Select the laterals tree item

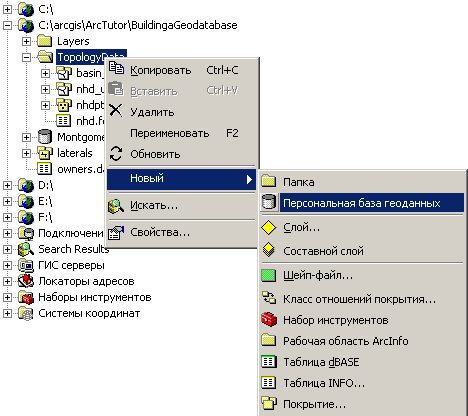tap(75, 153)
